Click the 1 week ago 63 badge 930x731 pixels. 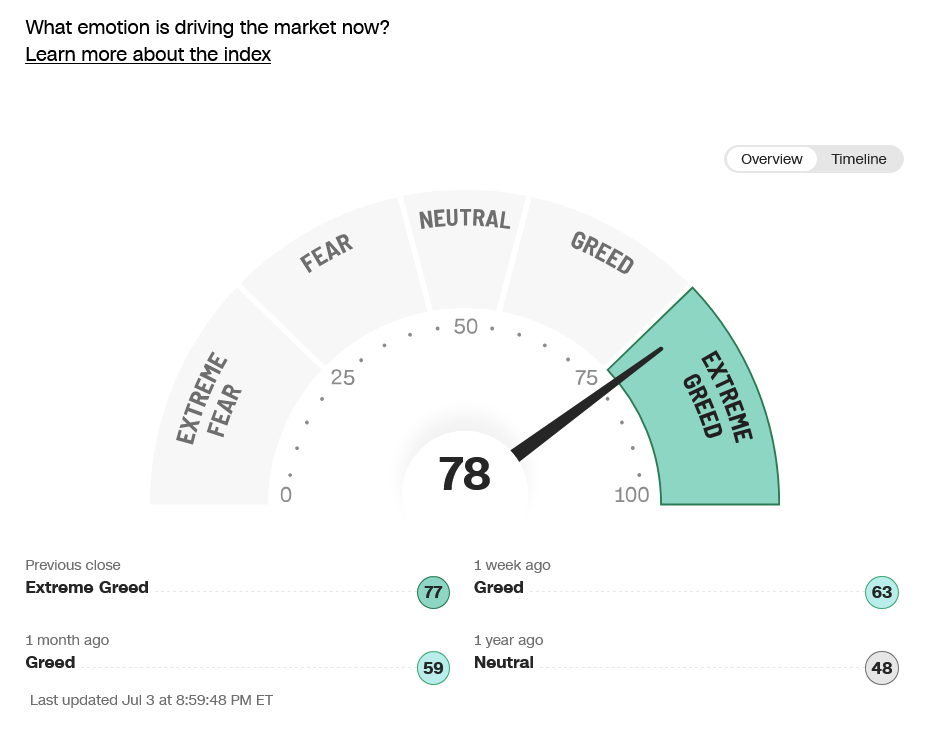881,592
